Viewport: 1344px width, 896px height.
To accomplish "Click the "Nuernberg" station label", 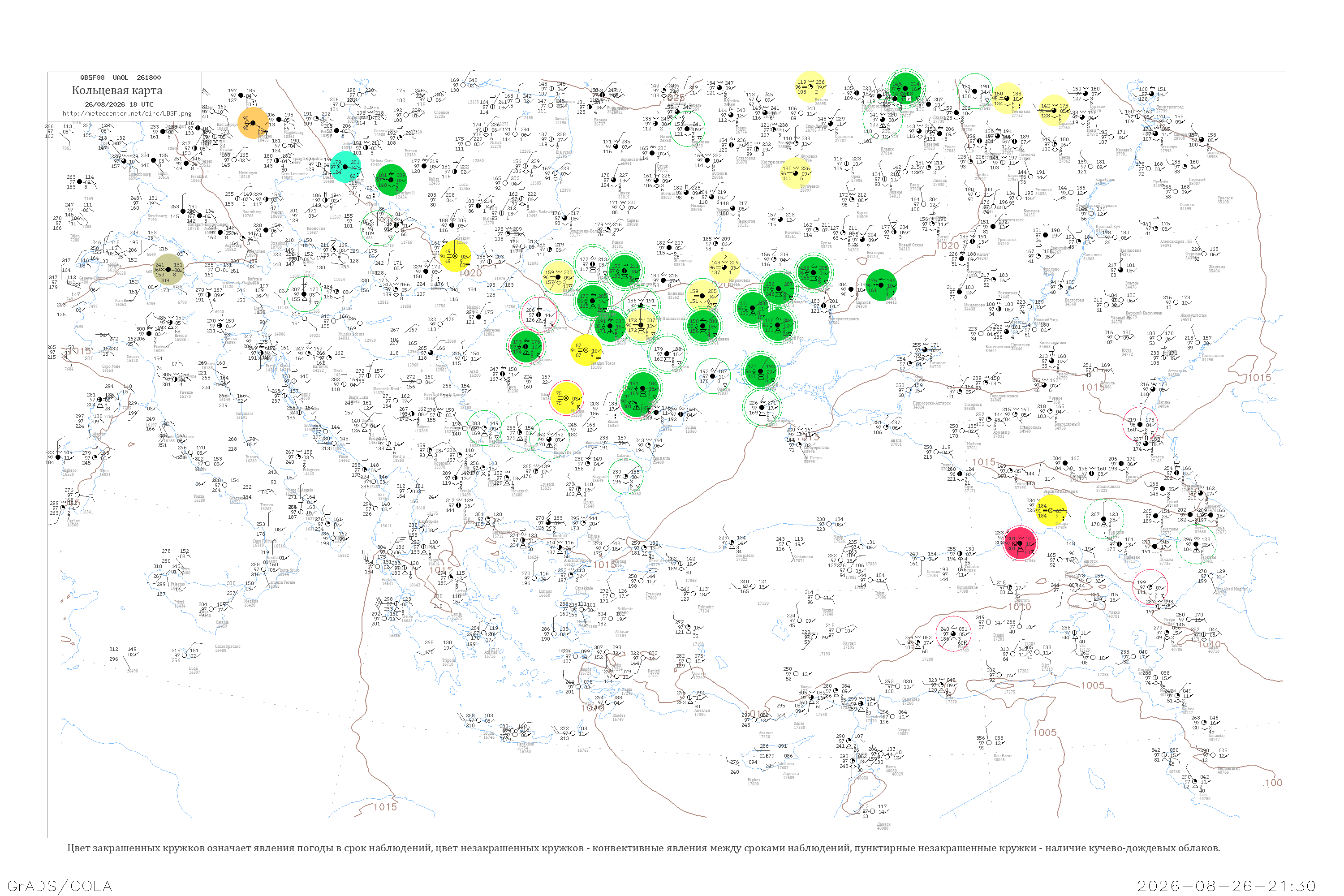I will click(251, 212).
